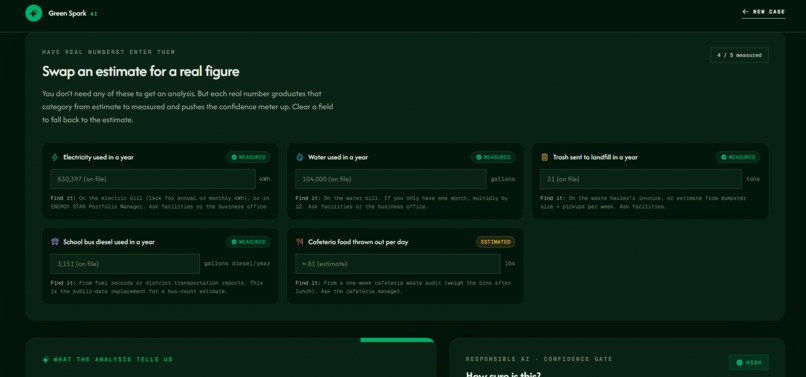Screen dimensions: 806x377
Task: Click the New Case back link
Action: point(763,12)
